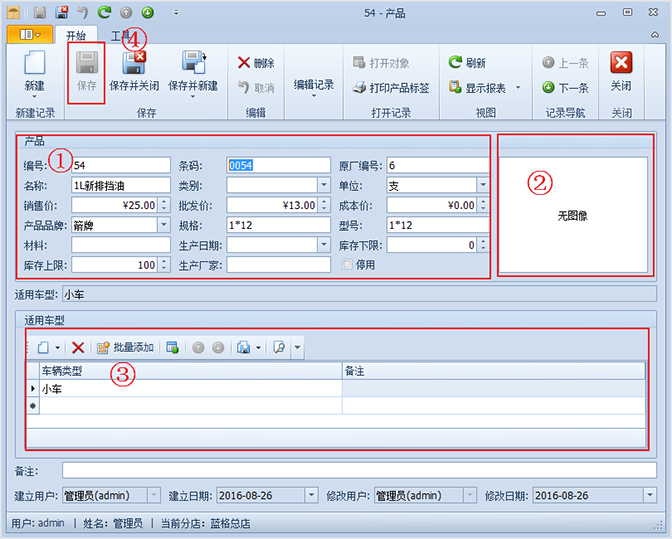Viewport: 672px width, 539px height.
Task: Click the 保存并关闭 (Save and Close) icon
Action: click(x=133, y=64)
